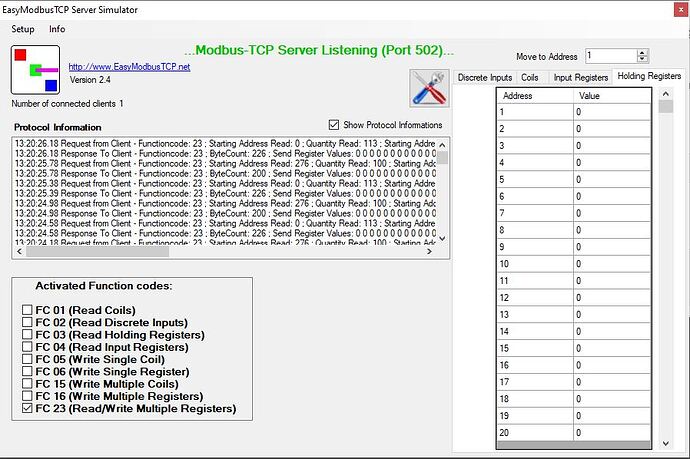Select the value cell of address 15

coord(612,348)
